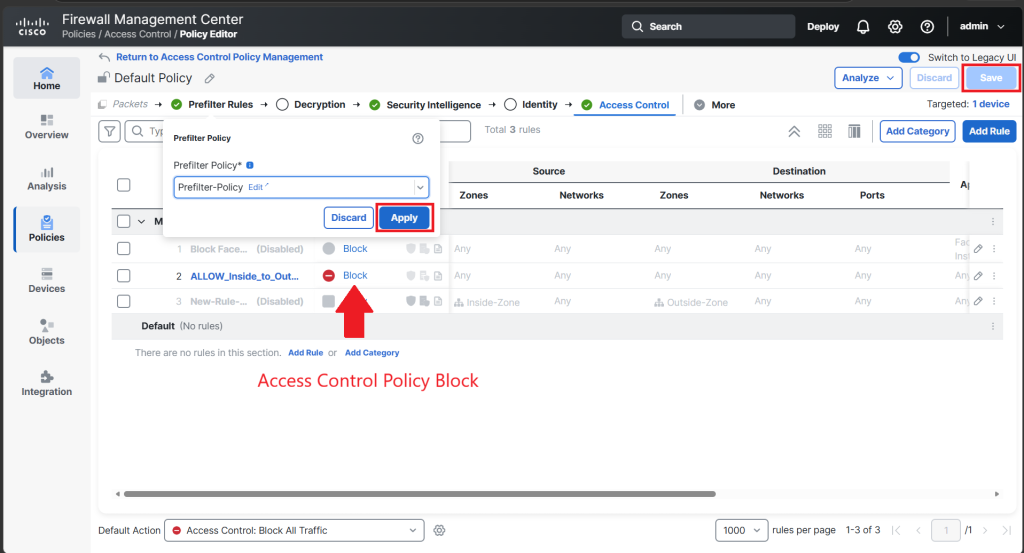The image size is (1024, 553).
Task: Go to the last rules page arrow
Action: (x=1007, y=530)
